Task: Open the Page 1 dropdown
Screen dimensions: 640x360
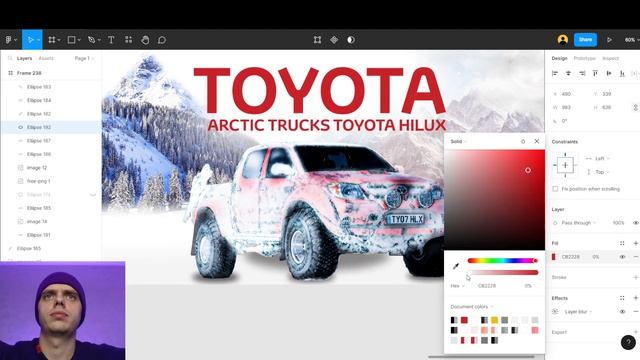Action: [x=84, y=58]
